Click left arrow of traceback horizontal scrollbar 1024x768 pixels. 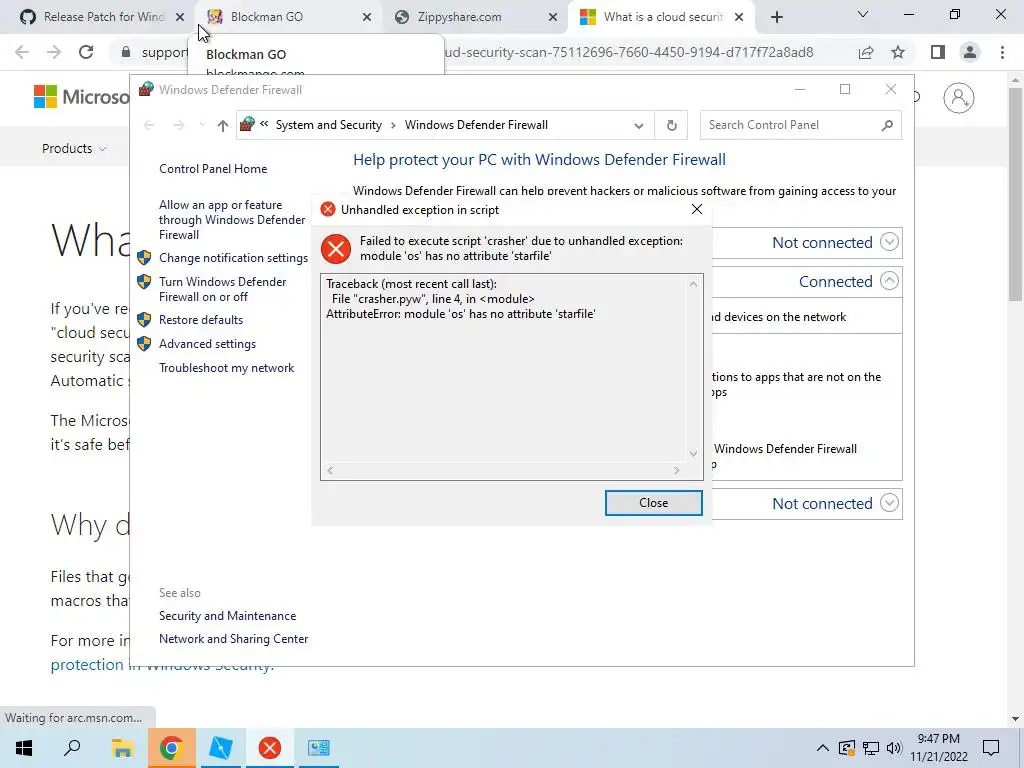pyautogui.click(x=330, y=470)
